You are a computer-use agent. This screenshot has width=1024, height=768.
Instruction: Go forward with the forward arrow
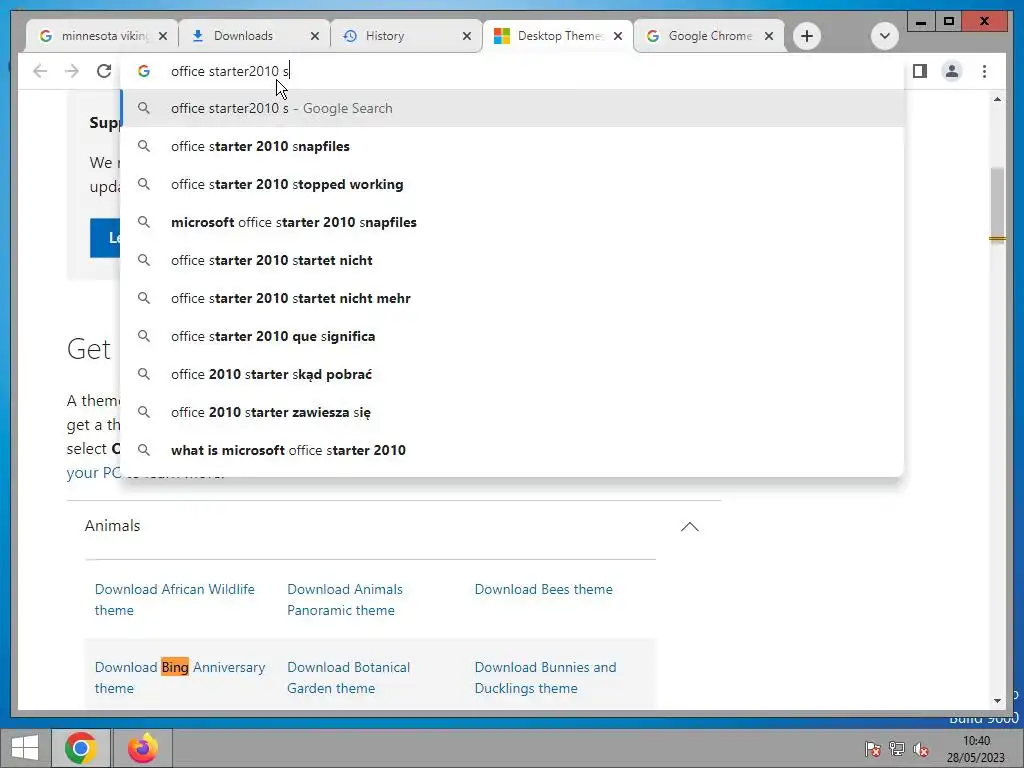click(x=72, y=71)
